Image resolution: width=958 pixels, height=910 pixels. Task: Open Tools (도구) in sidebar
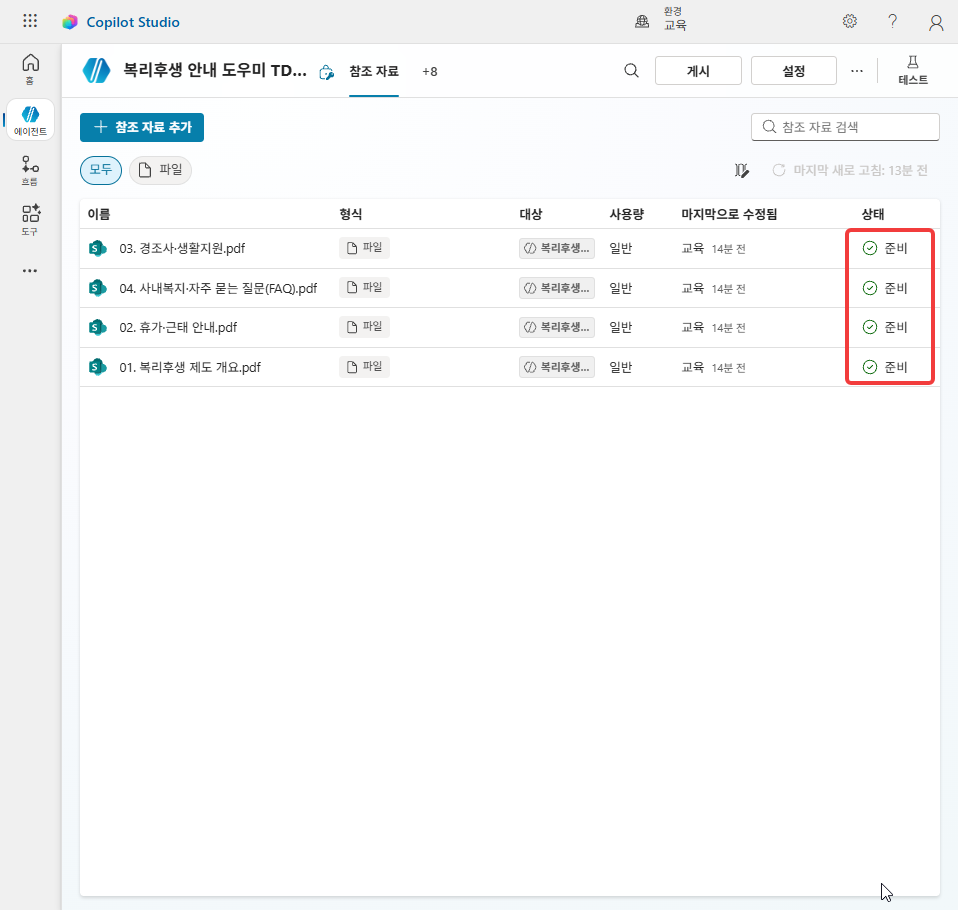point(30,220)
